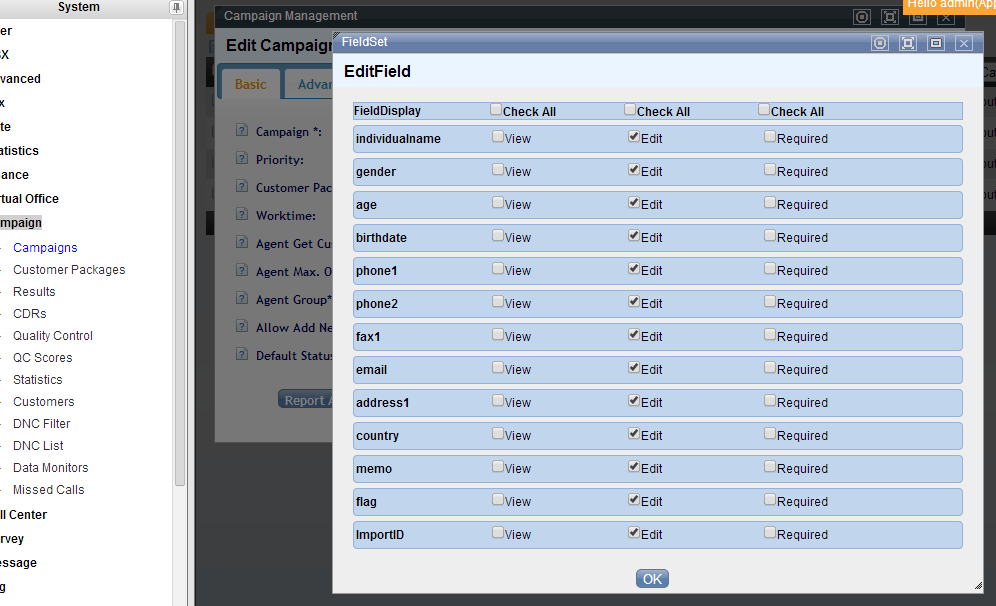Click the sidebar vertical scrollbar

[x=180, y=250]
